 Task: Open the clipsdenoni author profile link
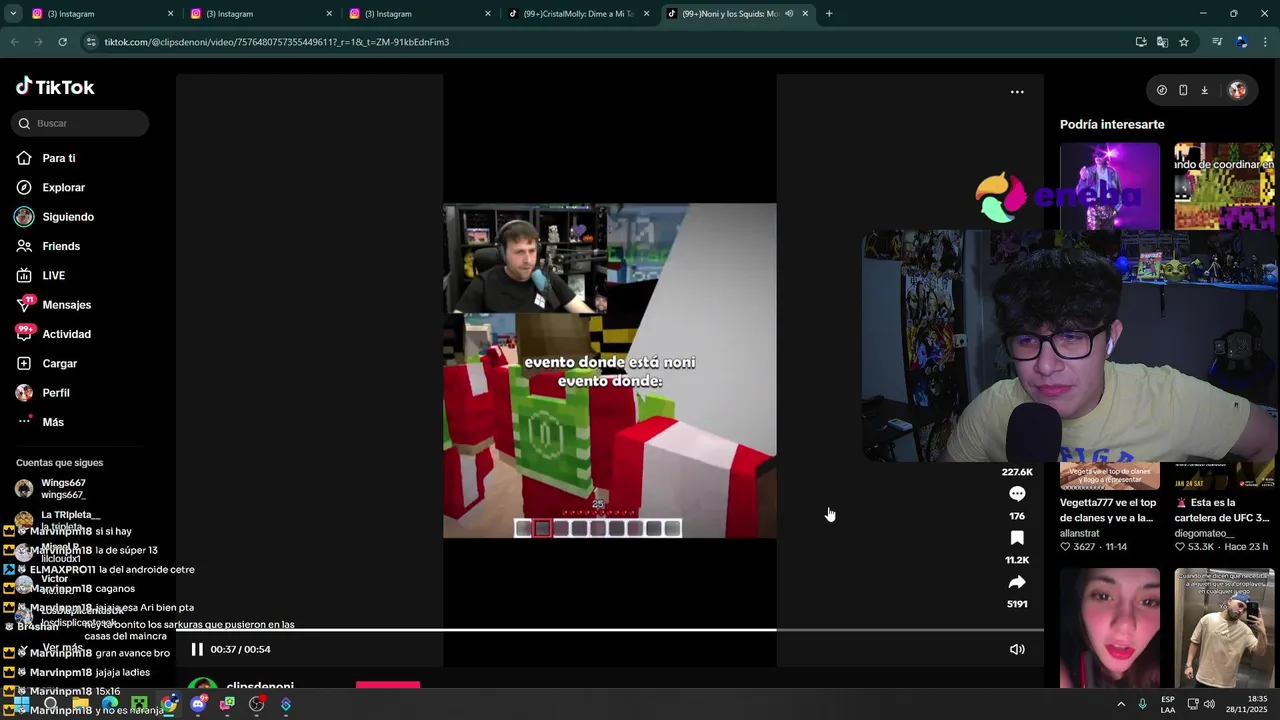coord(260,687)
